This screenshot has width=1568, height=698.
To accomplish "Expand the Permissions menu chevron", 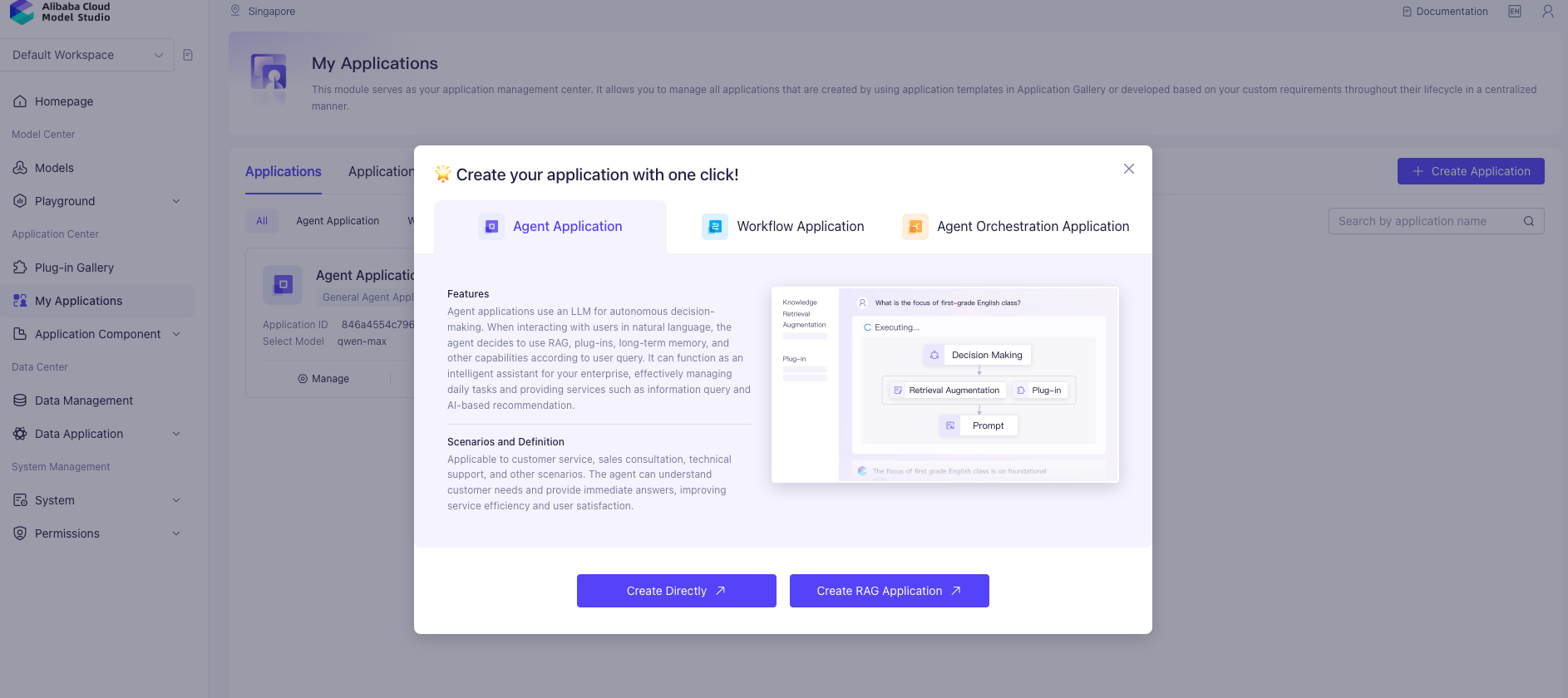I will point(176,533).
